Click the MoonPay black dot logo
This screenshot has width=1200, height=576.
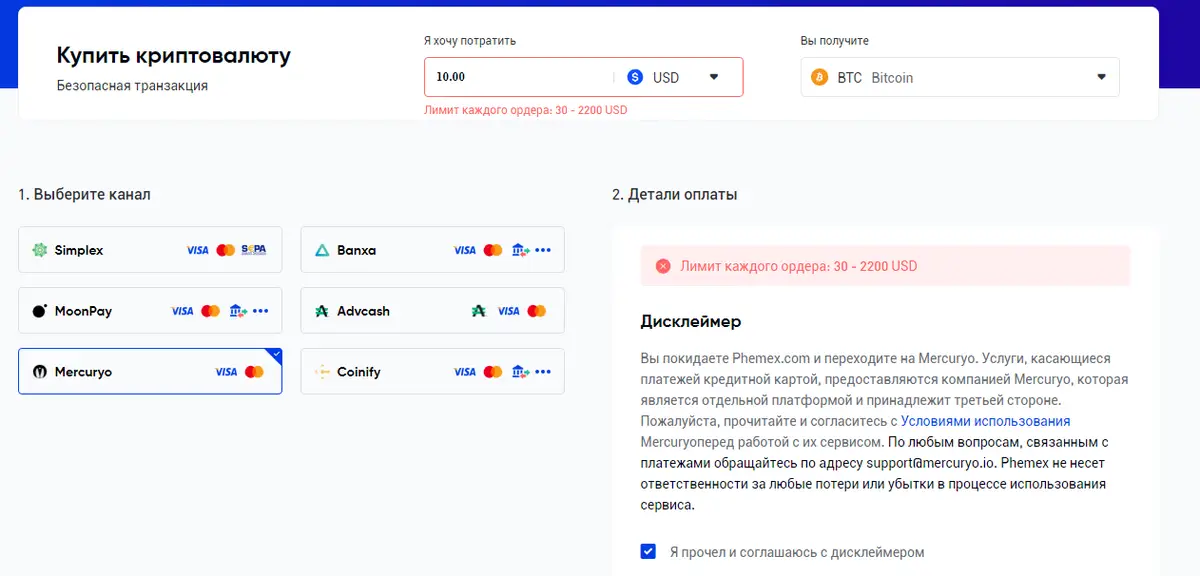coord(40,311)
